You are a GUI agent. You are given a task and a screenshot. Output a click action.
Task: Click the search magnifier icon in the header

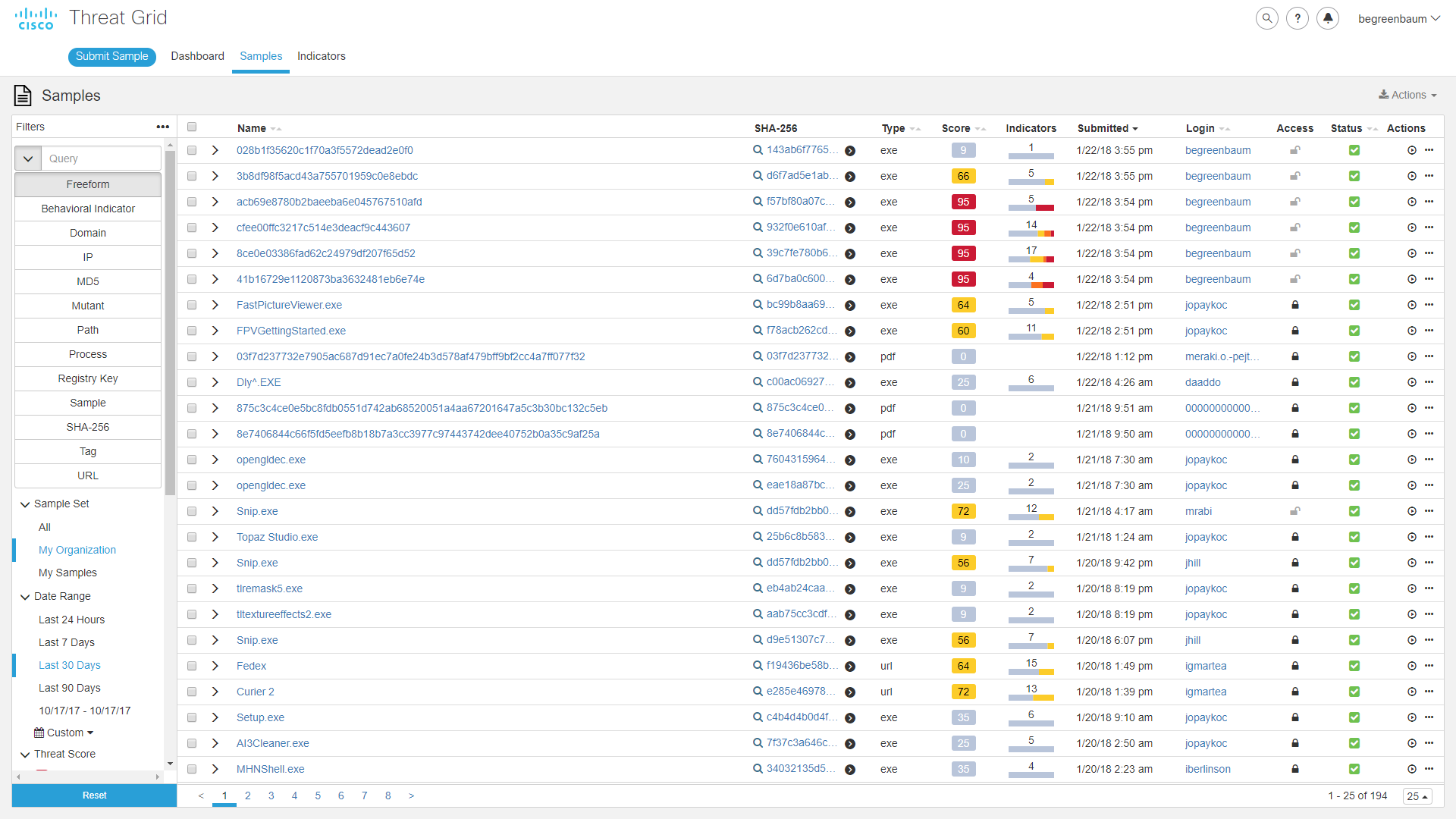pos(1266,18)
